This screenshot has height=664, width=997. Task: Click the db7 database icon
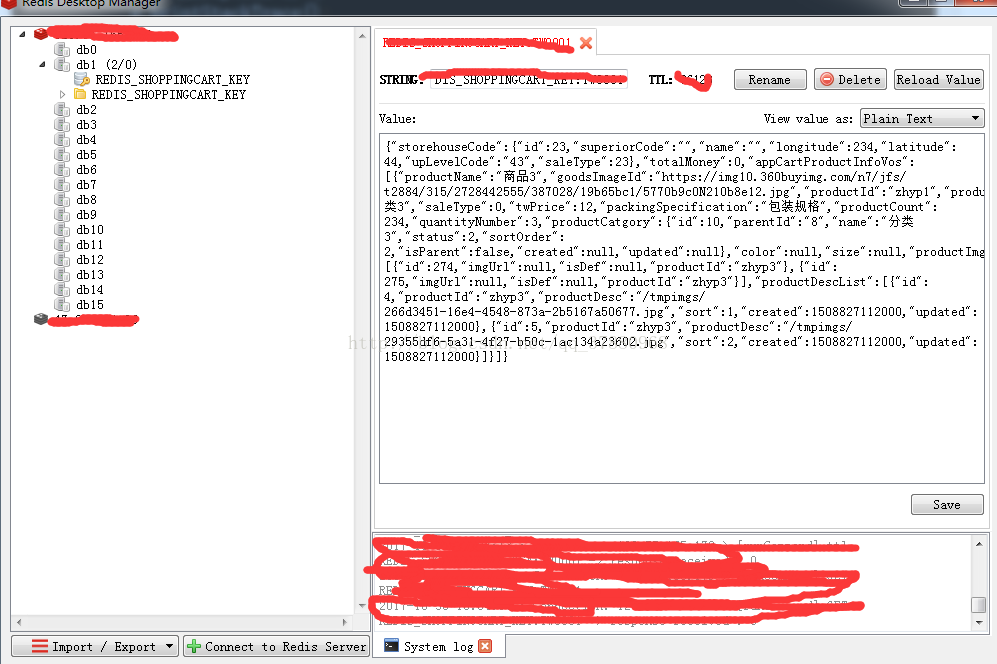click(x=62, y=184)
